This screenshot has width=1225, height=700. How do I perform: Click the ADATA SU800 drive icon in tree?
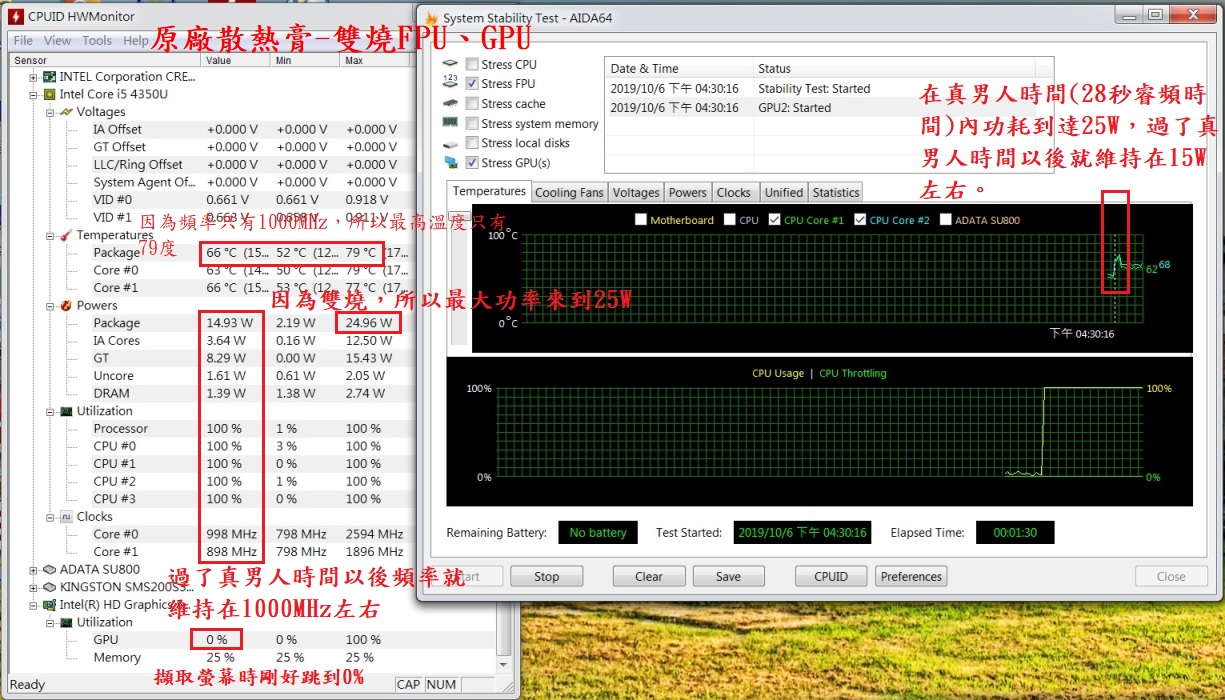[x=50, y=570]
